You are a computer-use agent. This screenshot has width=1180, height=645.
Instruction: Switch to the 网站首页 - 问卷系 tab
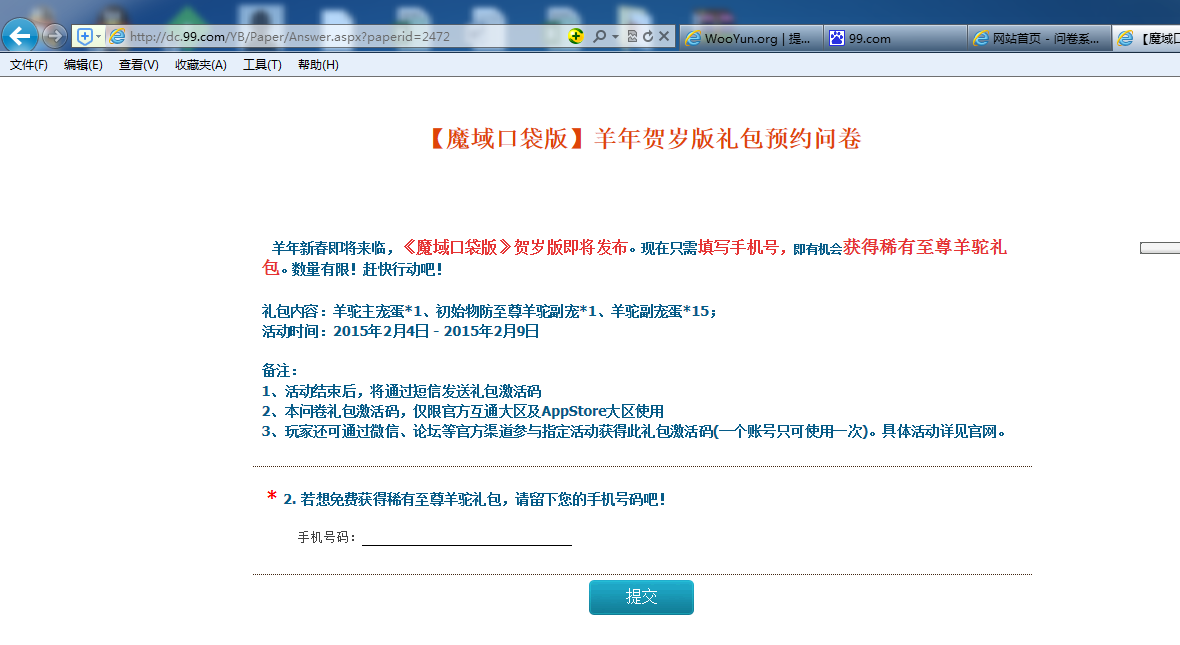(1039, 38)
